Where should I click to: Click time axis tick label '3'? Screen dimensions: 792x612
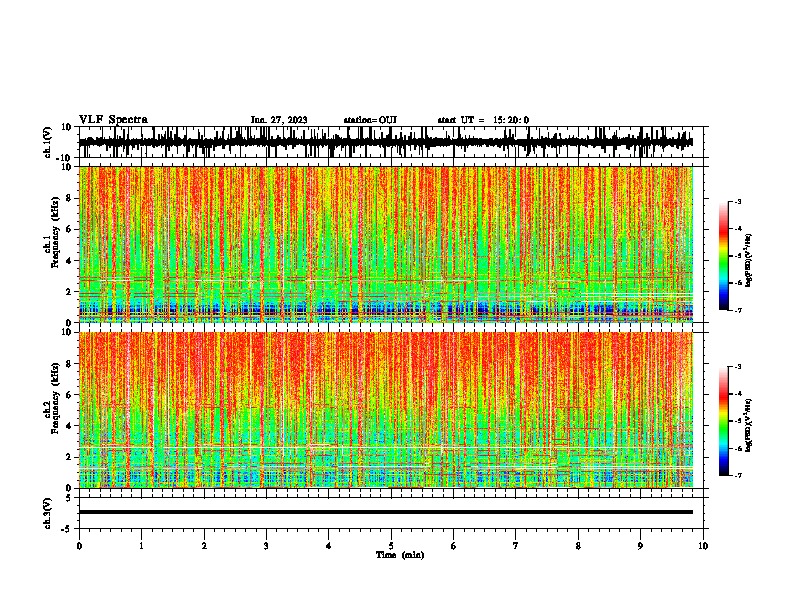pyautogui.click(x=266, y=546)
